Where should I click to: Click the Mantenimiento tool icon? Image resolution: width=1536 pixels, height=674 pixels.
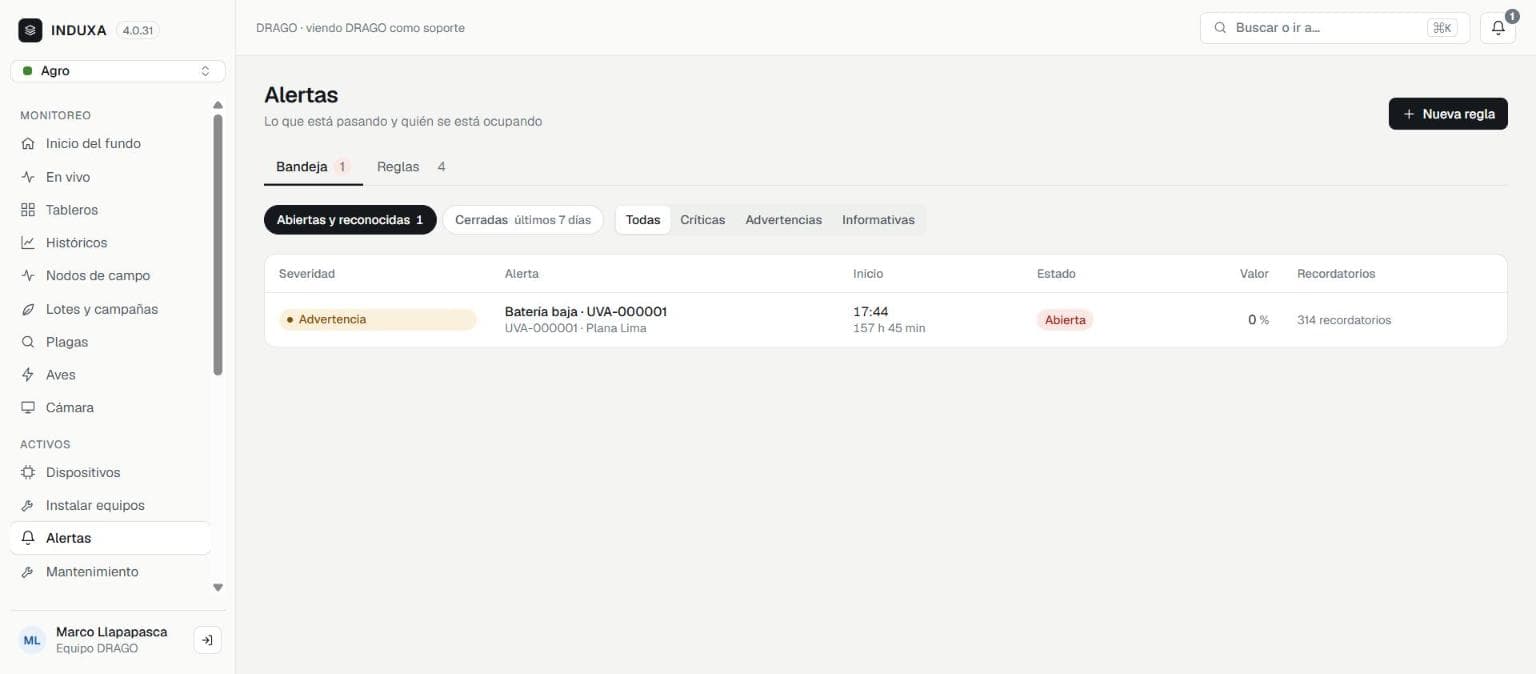coord(28,572)
